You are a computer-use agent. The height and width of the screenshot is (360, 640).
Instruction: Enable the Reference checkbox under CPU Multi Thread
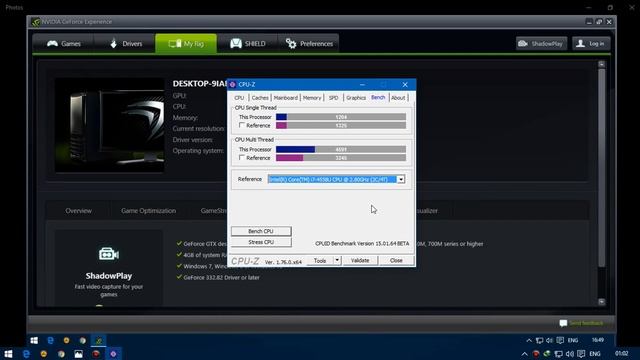242,158
